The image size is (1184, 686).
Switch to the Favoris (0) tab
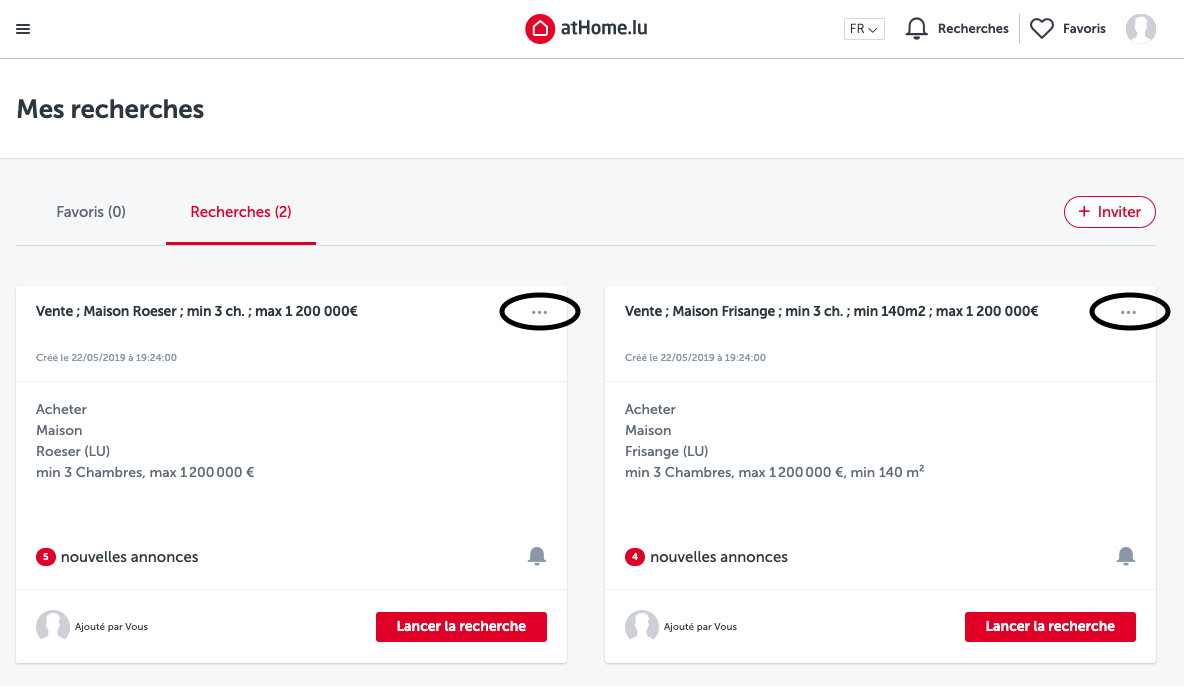(91, 212)
